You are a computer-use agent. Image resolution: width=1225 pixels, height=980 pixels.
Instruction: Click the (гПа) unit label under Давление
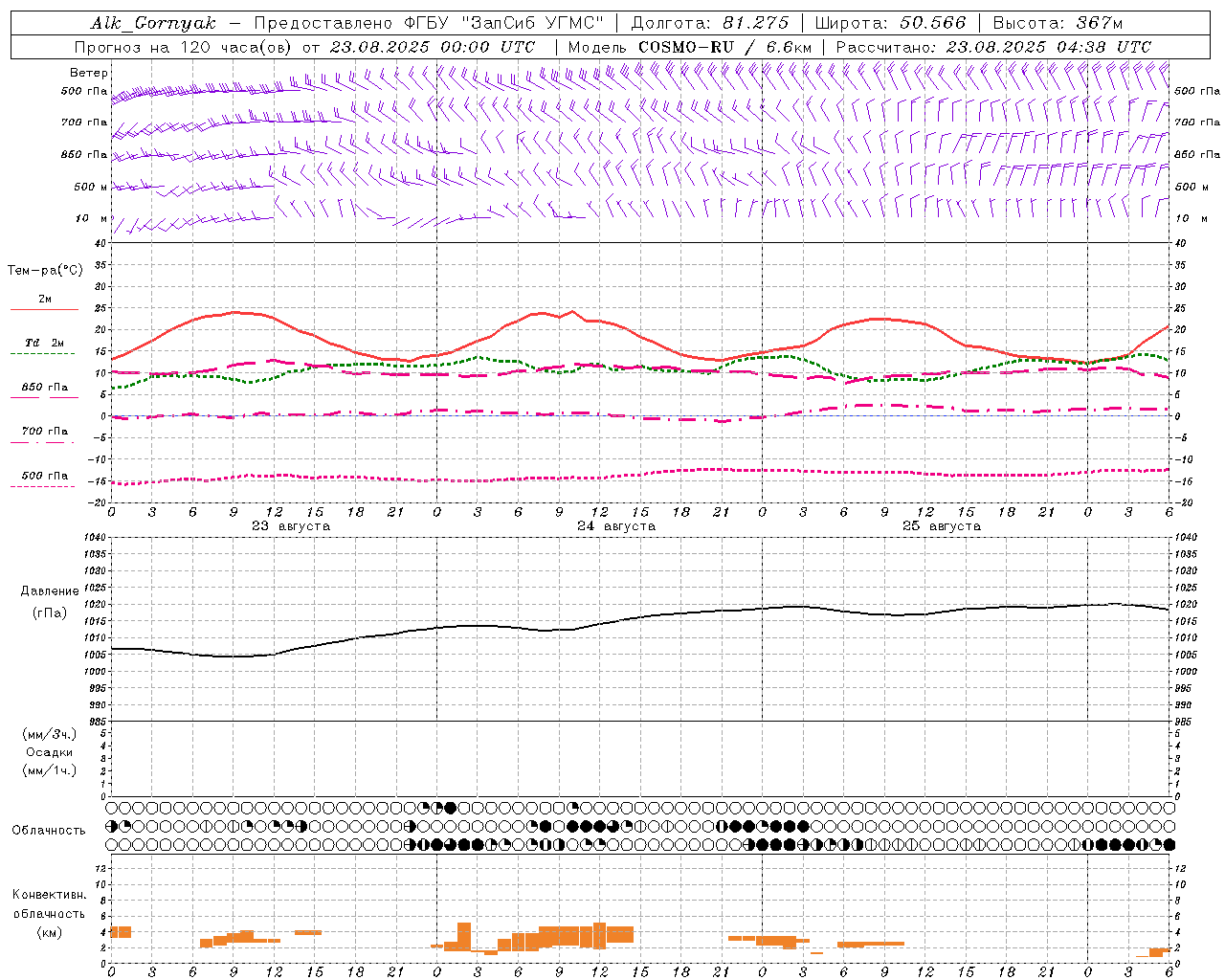pos(50,612)
